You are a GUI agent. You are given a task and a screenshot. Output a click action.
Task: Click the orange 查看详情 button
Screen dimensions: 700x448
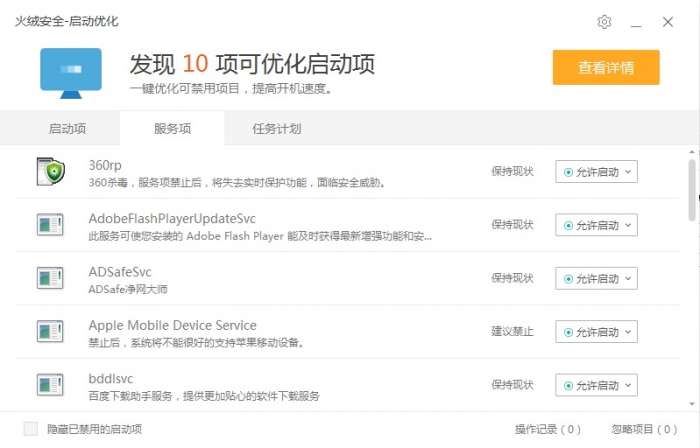pos(606,68)
